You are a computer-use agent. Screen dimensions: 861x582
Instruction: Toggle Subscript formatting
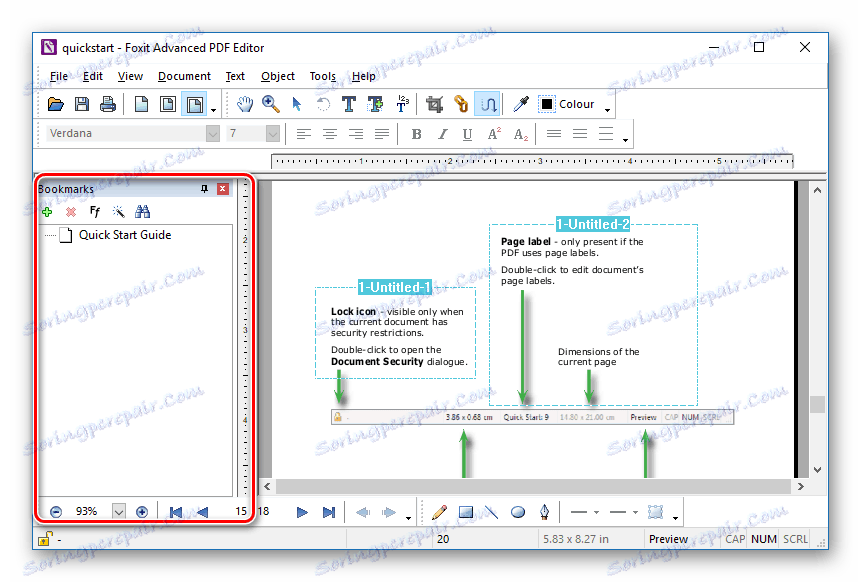point(520,133)
